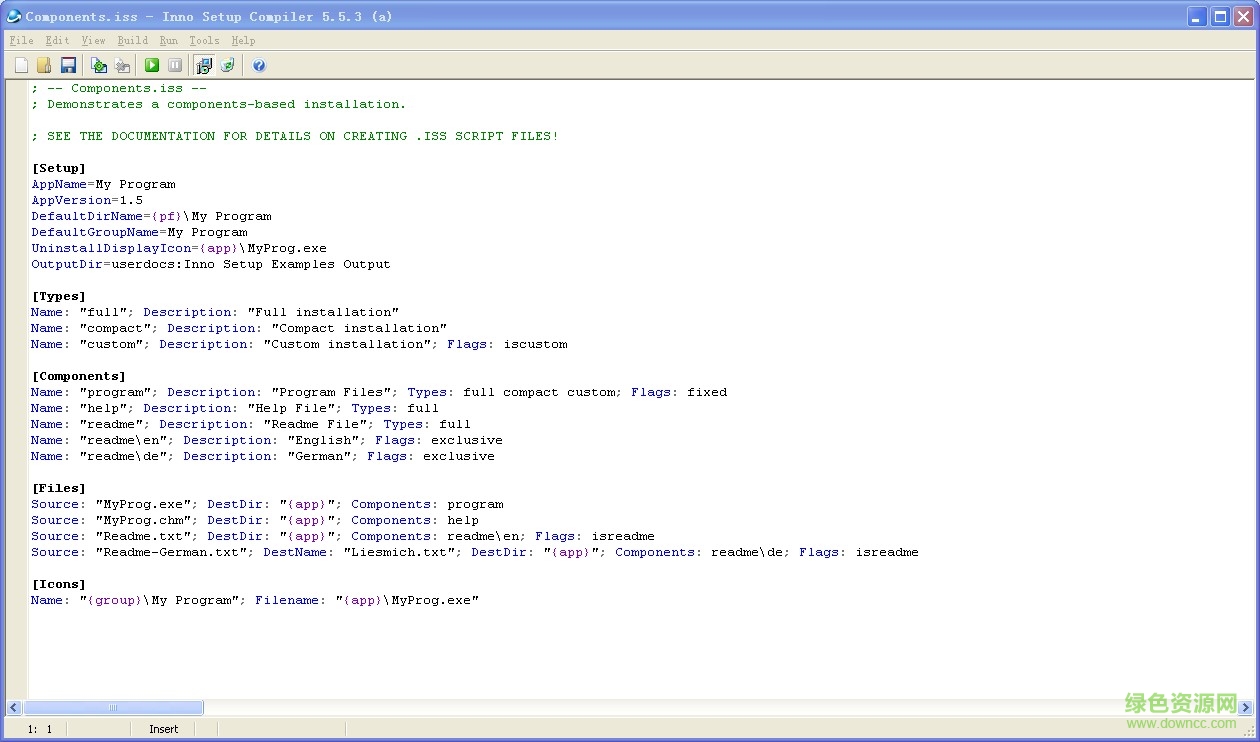
Task: Click the [Types] section header
Action: coord(59,296)
